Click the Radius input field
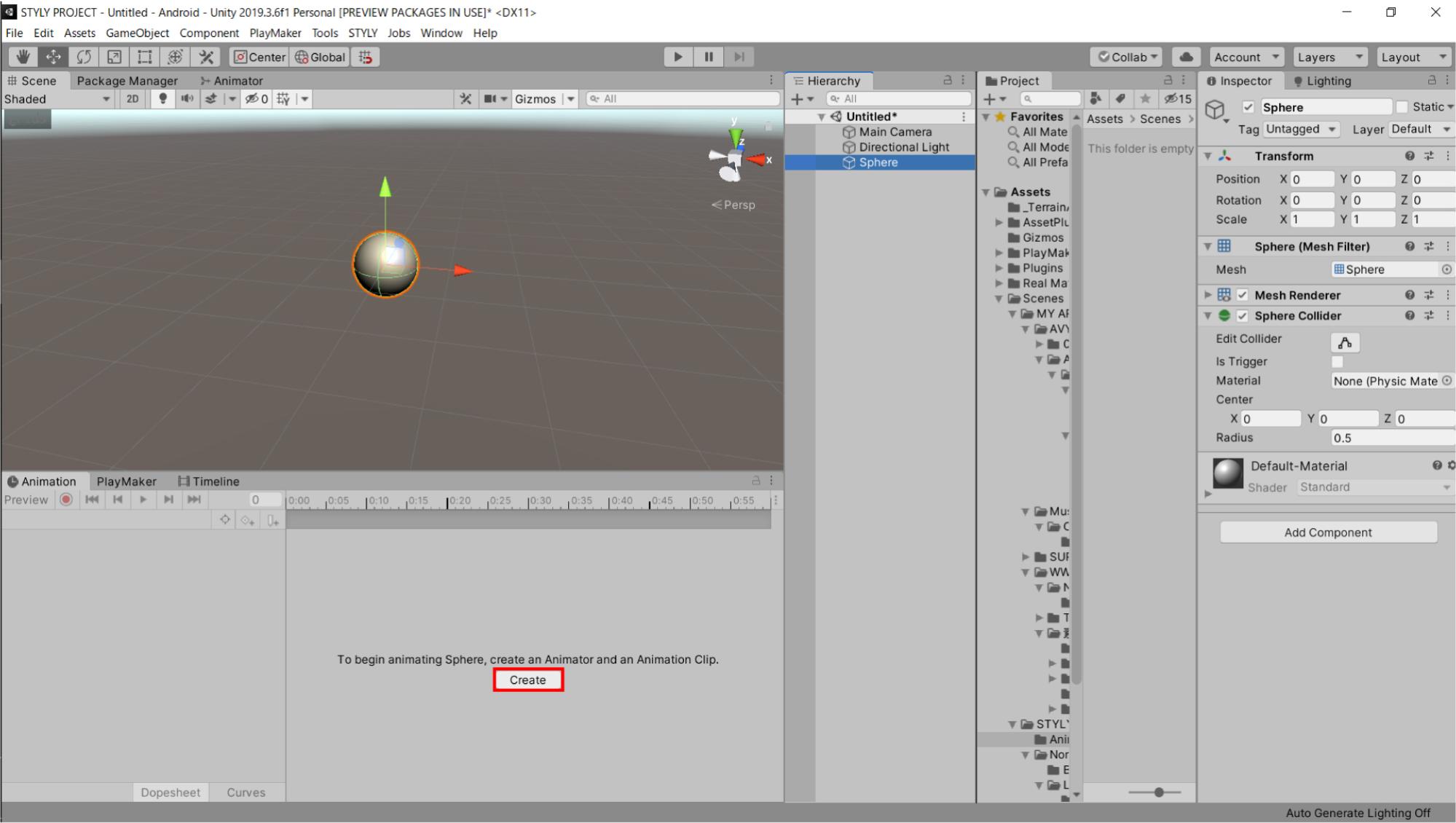The image size is (1456, 823). click(1393, 438)
